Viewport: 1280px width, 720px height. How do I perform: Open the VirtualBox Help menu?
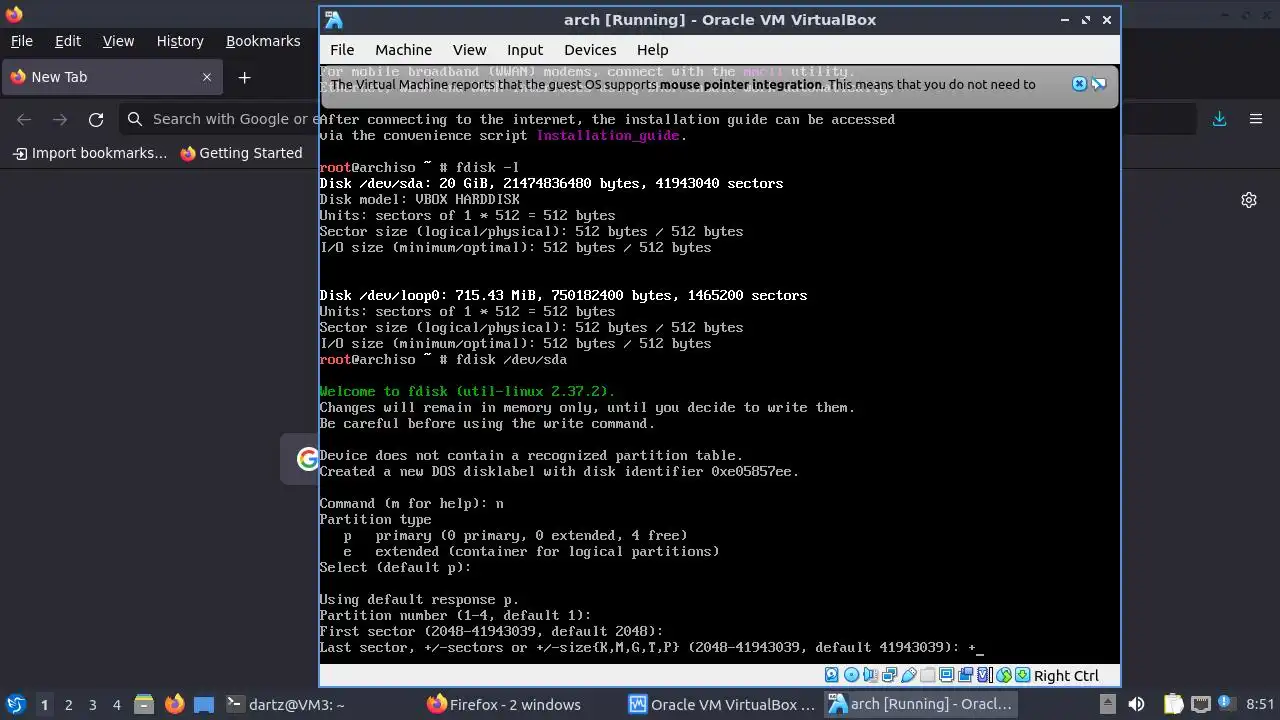click(652, 50)
